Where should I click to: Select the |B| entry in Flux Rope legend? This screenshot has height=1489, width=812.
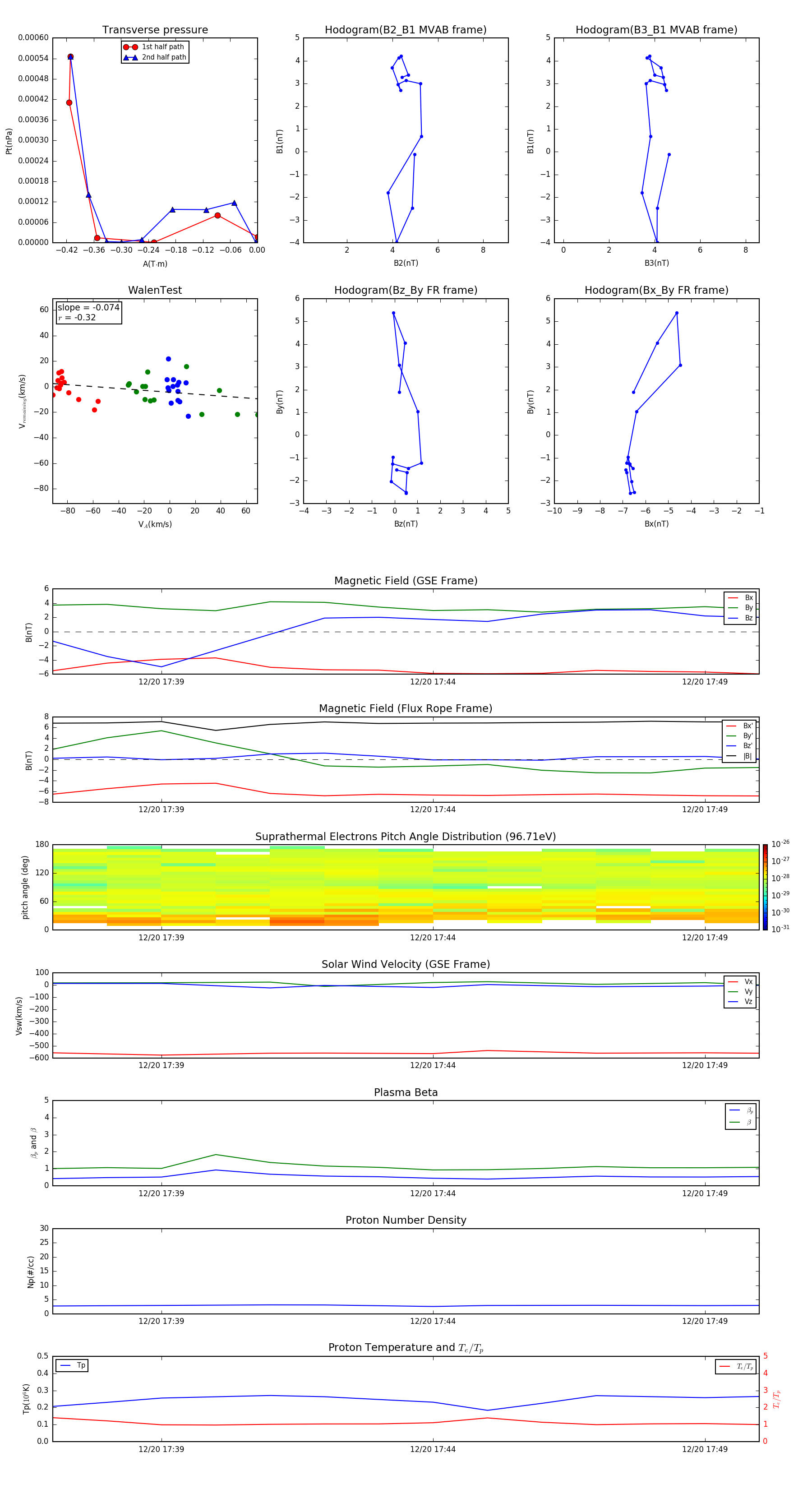739,756
